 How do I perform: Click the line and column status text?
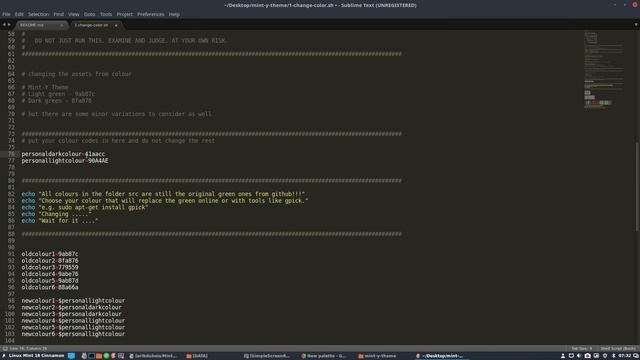pos(28,349)
